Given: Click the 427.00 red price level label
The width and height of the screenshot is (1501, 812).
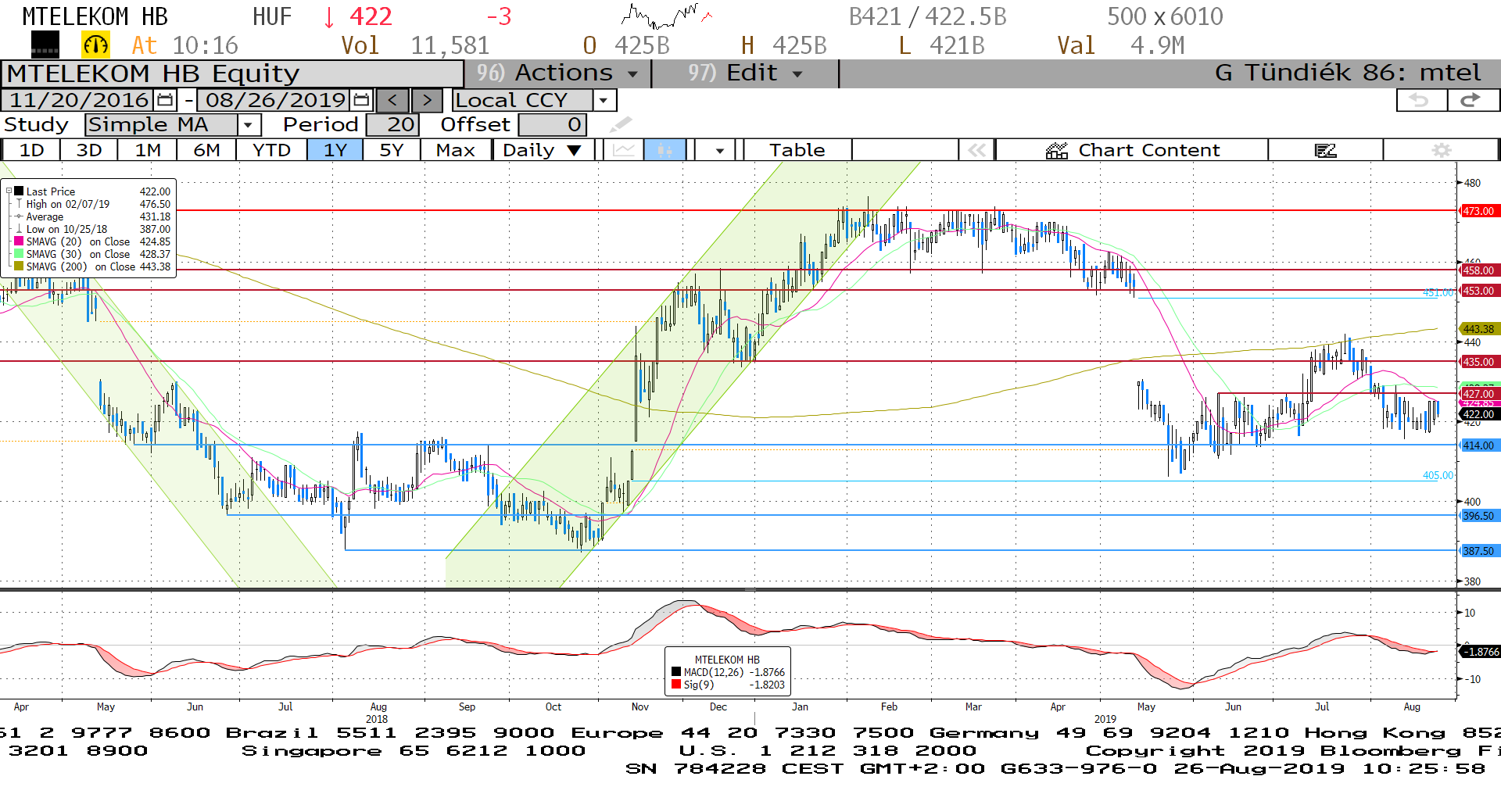Looking at the screenshot, I should (x=1478, y=394).
